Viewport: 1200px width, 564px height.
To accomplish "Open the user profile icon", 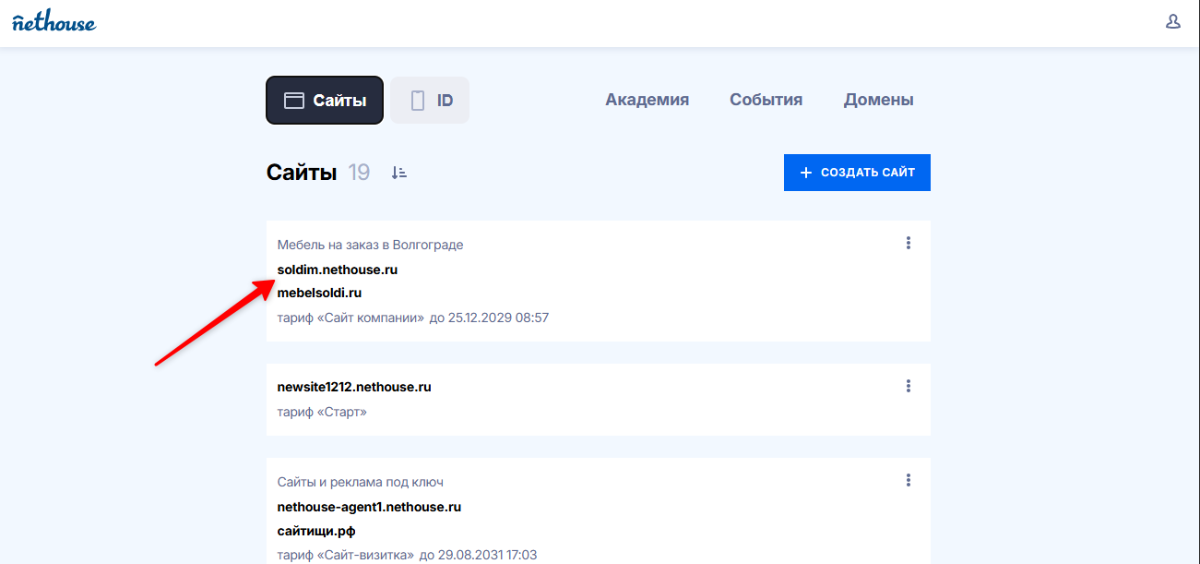I will pos(1173,22).
